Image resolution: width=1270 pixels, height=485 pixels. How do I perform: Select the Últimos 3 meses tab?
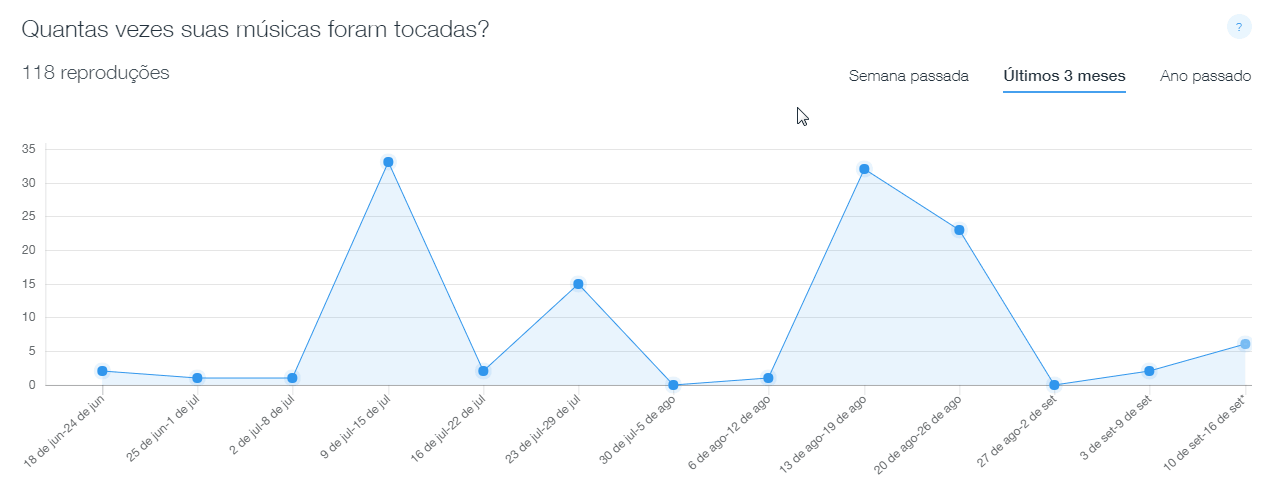[1064, 76]
